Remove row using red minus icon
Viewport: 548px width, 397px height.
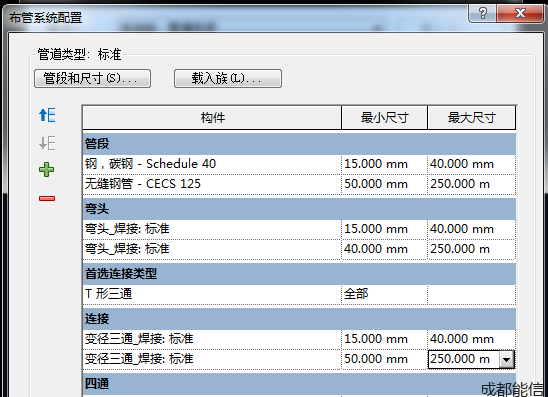click(x=47, y=198)
